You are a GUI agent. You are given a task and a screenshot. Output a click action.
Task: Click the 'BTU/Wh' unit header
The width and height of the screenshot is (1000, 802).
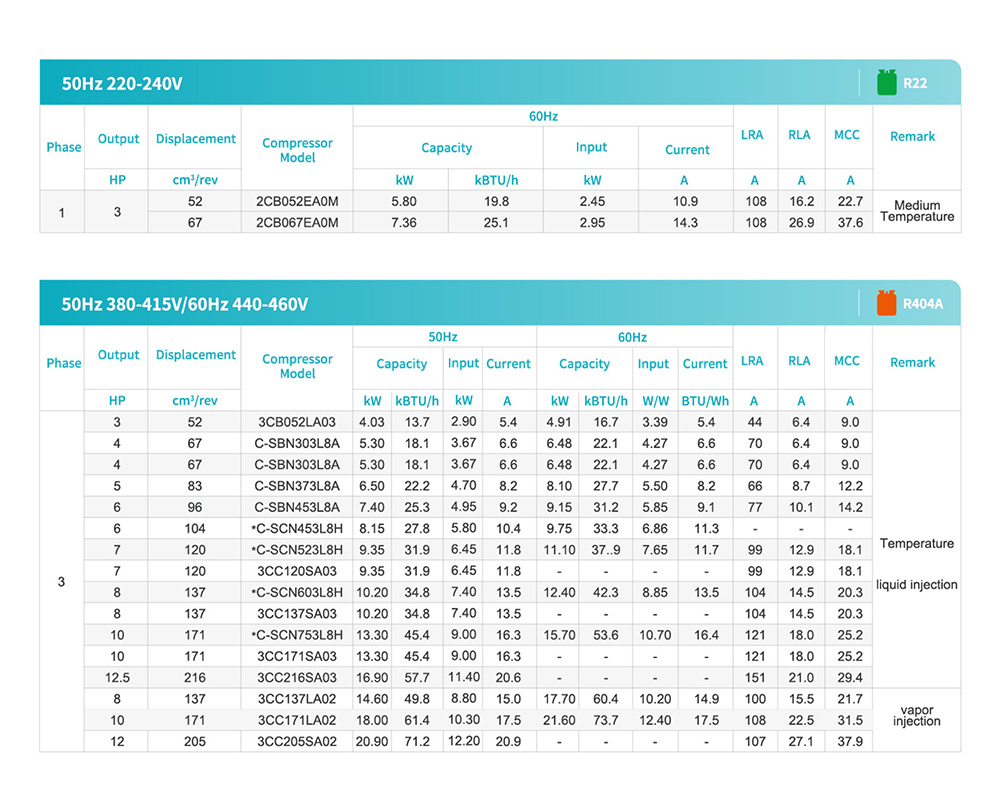point(705,401)
